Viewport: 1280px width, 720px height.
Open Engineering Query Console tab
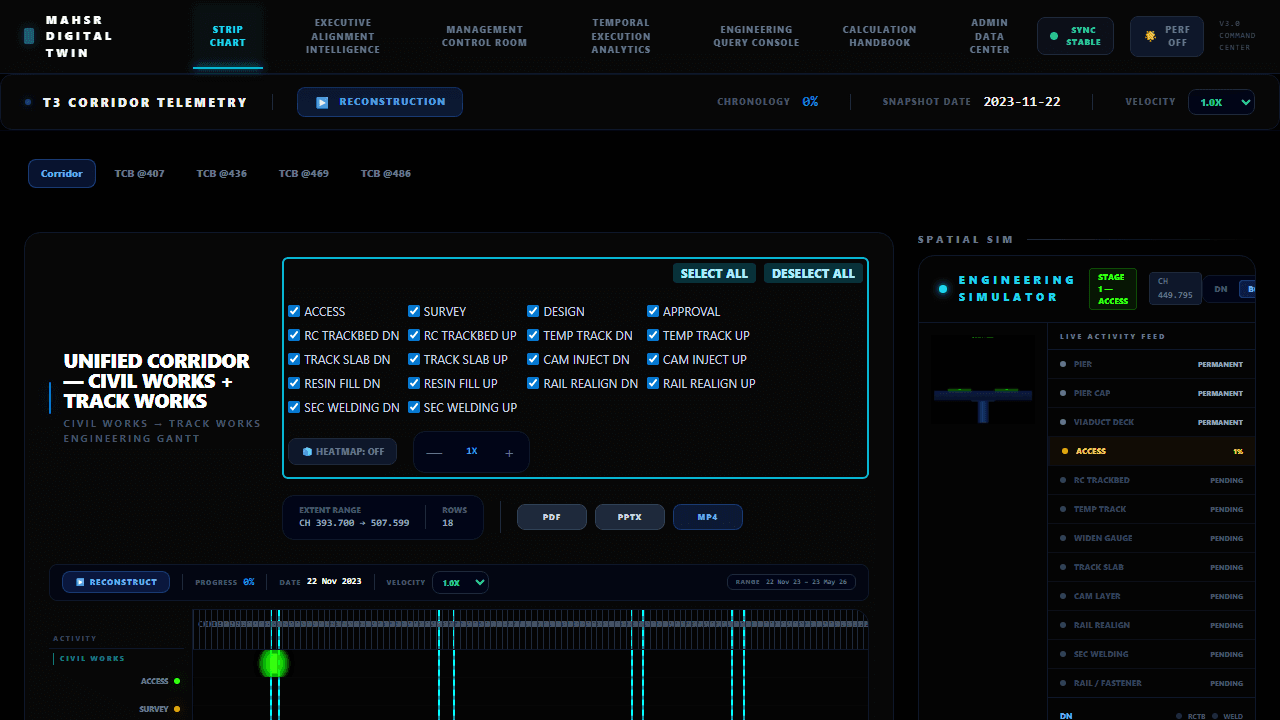click(x=756, y=36)
